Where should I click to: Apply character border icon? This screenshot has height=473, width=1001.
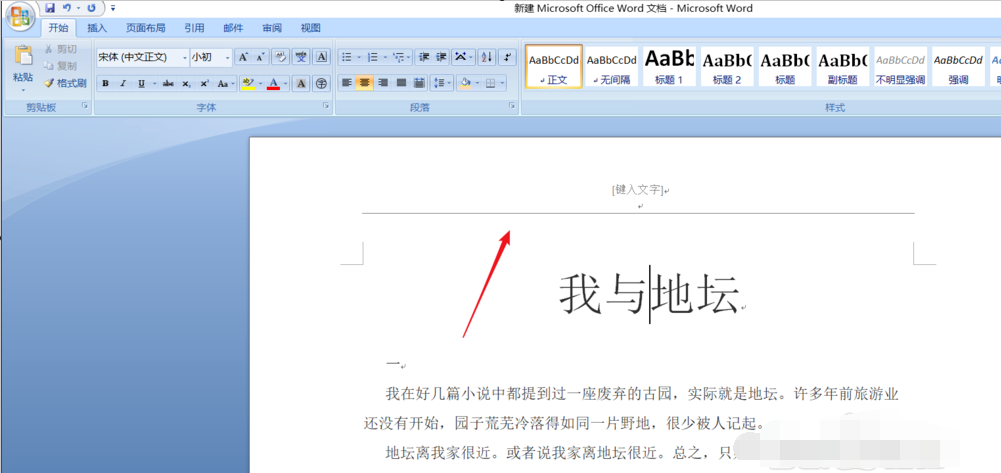tap(322, 57)
